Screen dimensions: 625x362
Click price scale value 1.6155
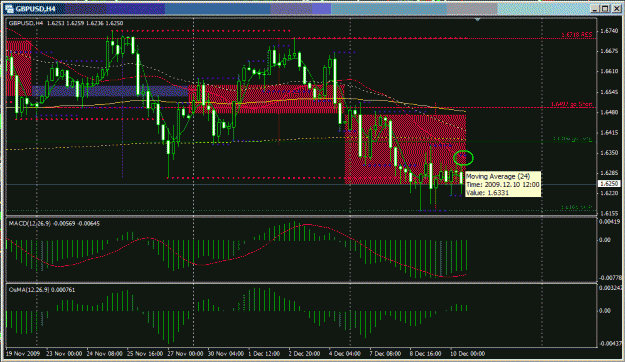(x=609, y=213)
